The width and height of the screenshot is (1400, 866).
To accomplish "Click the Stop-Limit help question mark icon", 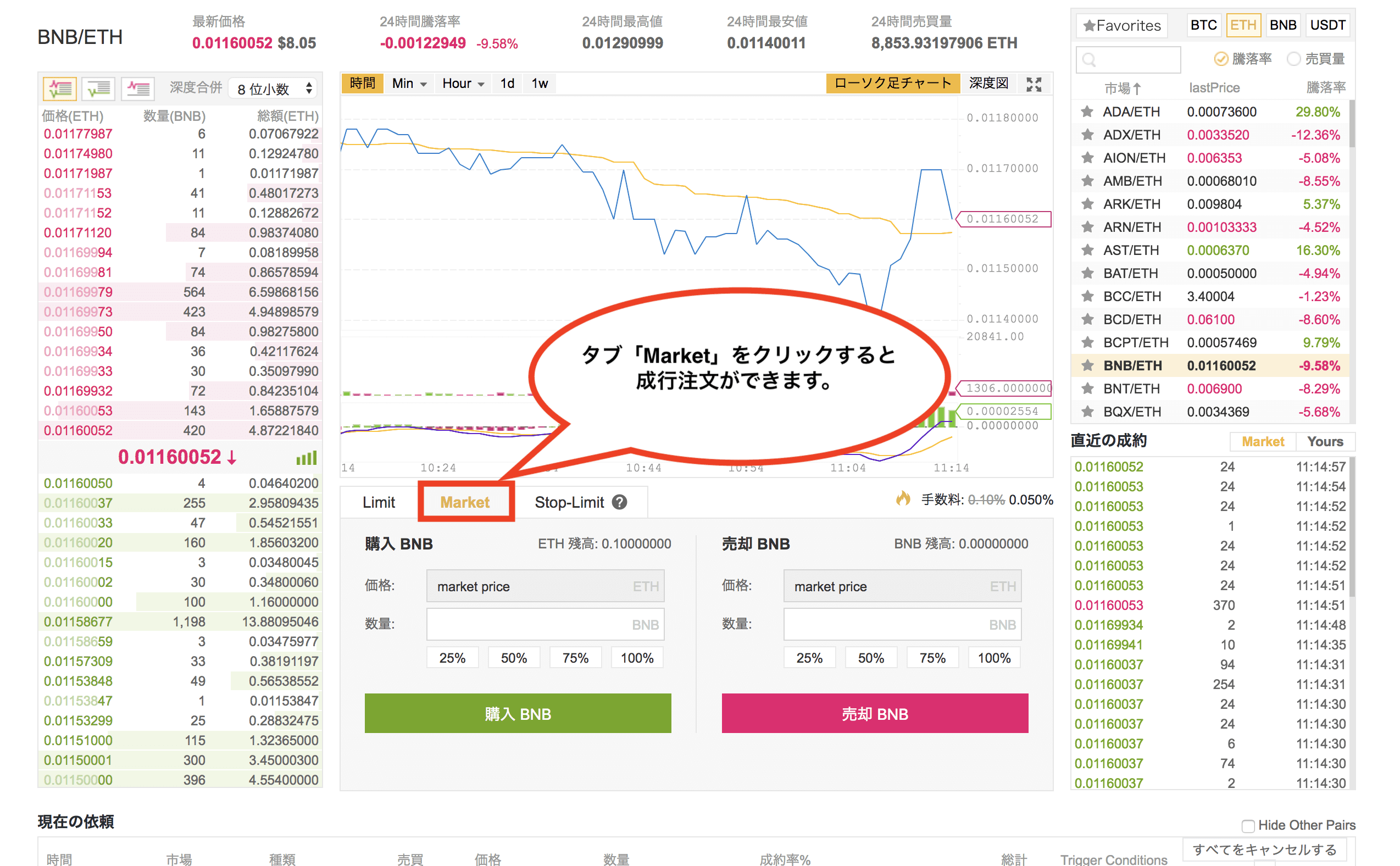I will point(619,502).
